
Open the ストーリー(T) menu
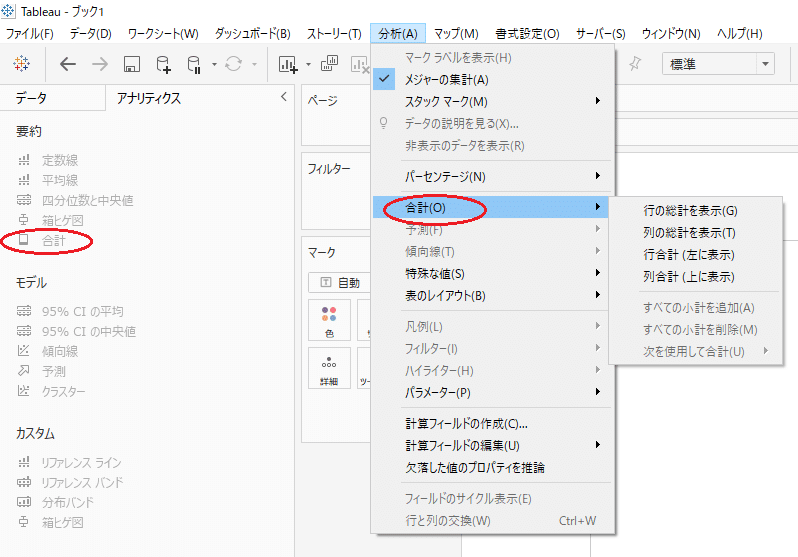pos(334,34)
